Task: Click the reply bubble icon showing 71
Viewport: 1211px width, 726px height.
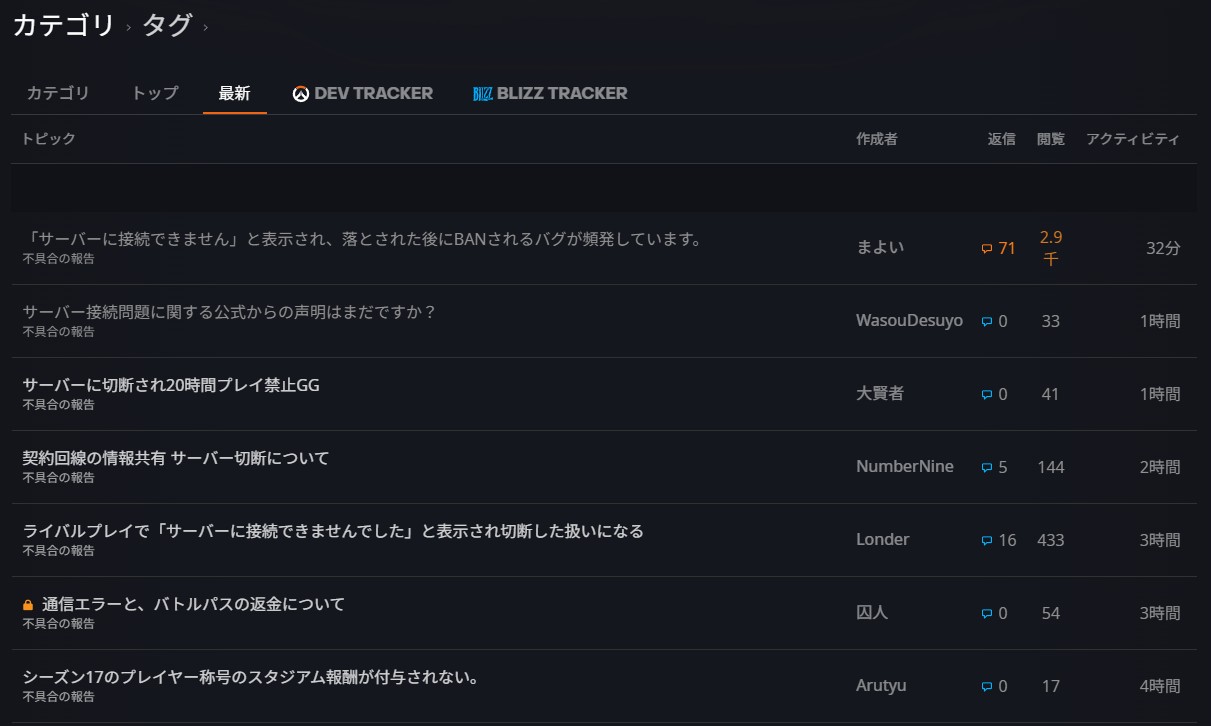Action: [987, 249]
